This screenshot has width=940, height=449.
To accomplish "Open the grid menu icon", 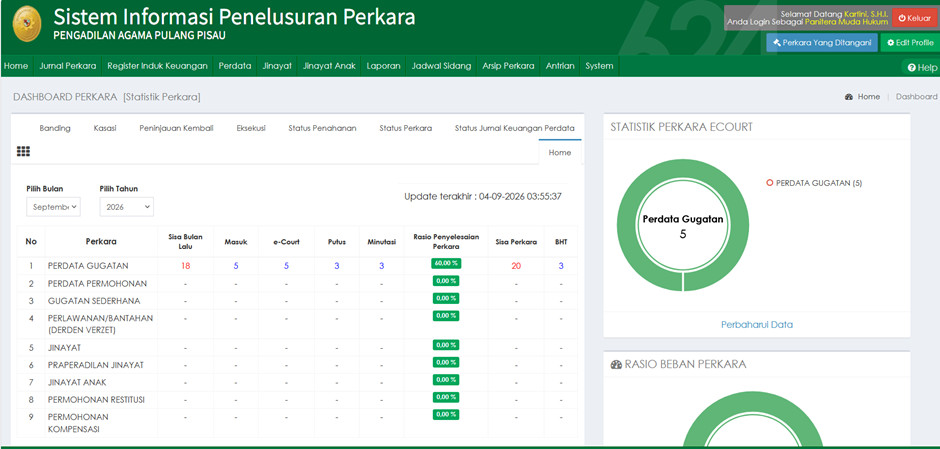I will pos(23,152).
